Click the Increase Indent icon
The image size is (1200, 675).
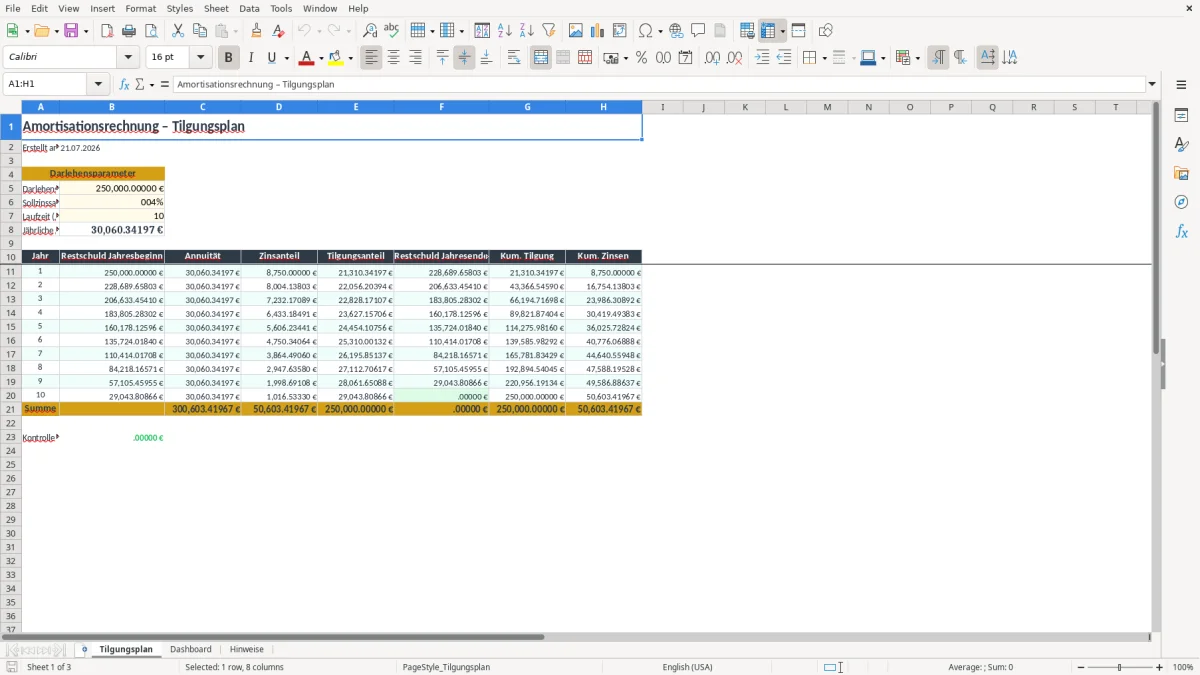coord(762,58)
